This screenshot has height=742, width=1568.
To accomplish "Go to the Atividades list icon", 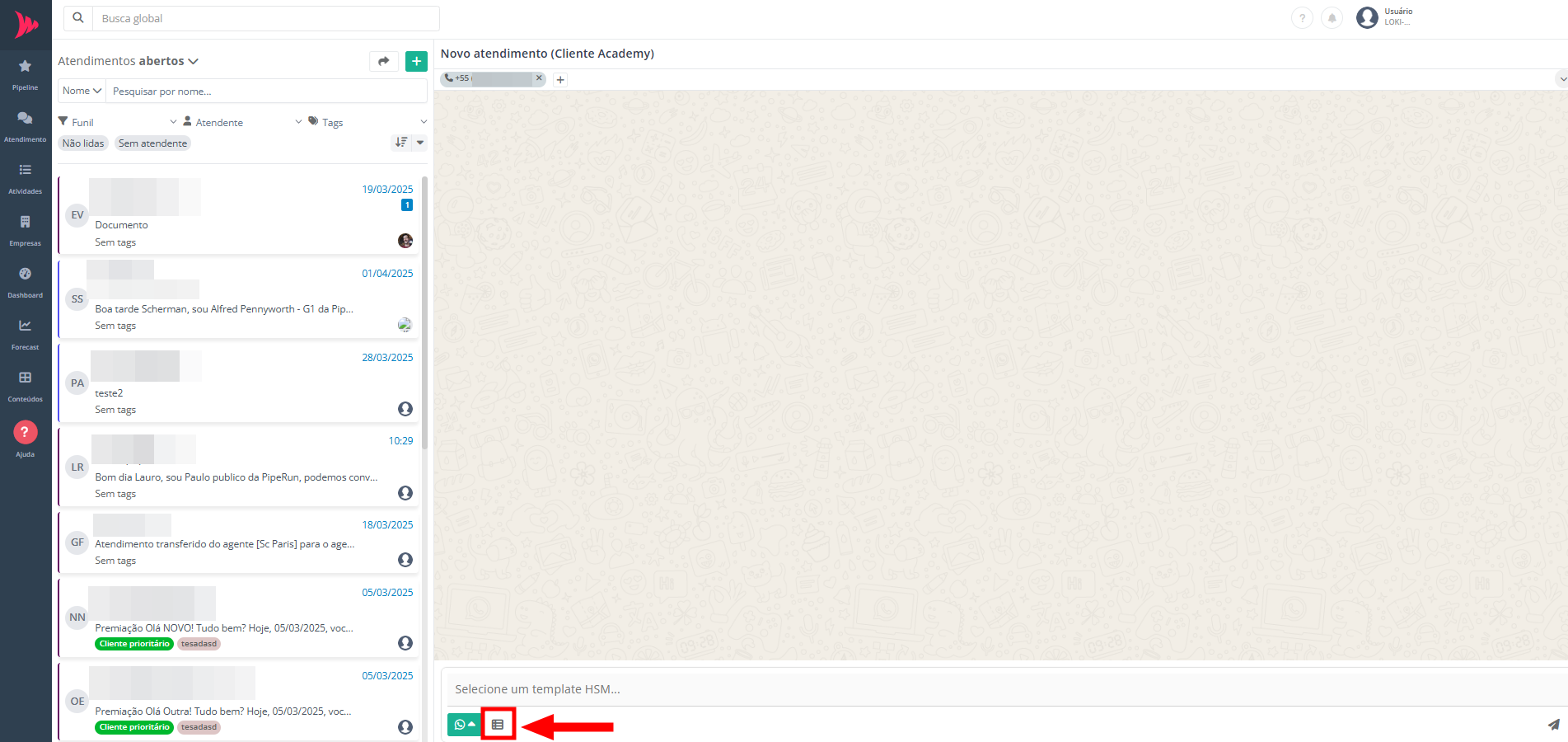I will (25, 171).
